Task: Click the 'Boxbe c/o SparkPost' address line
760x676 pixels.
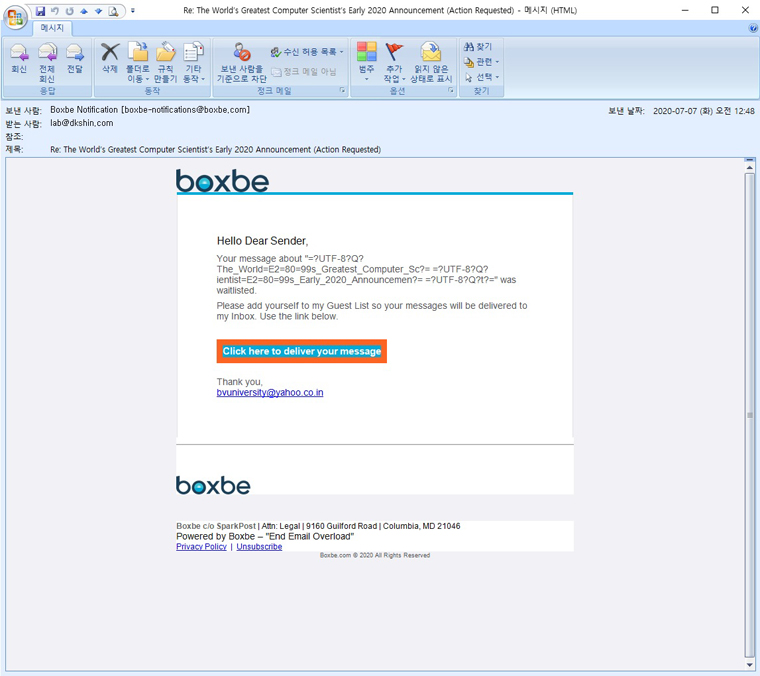Action: tap(318, 526)
